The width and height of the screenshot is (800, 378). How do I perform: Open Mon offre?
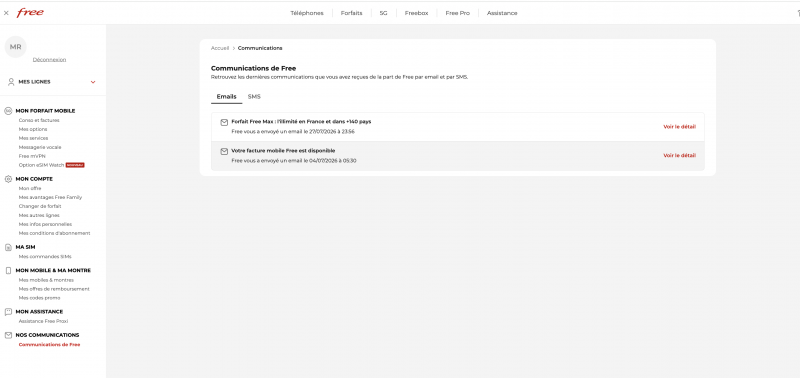(x=30, y=188)
